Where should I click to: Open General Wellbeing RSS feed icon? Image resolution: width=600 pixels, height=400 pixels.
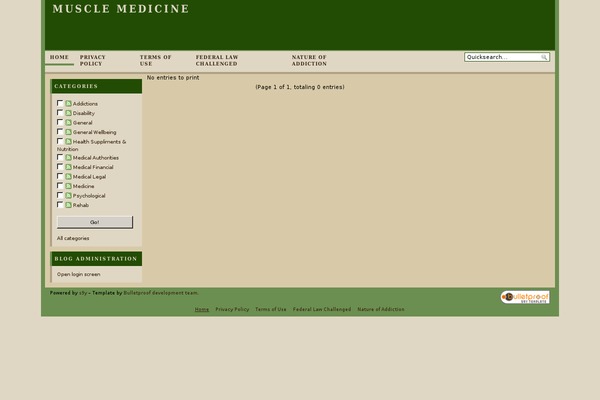point(68,132)
